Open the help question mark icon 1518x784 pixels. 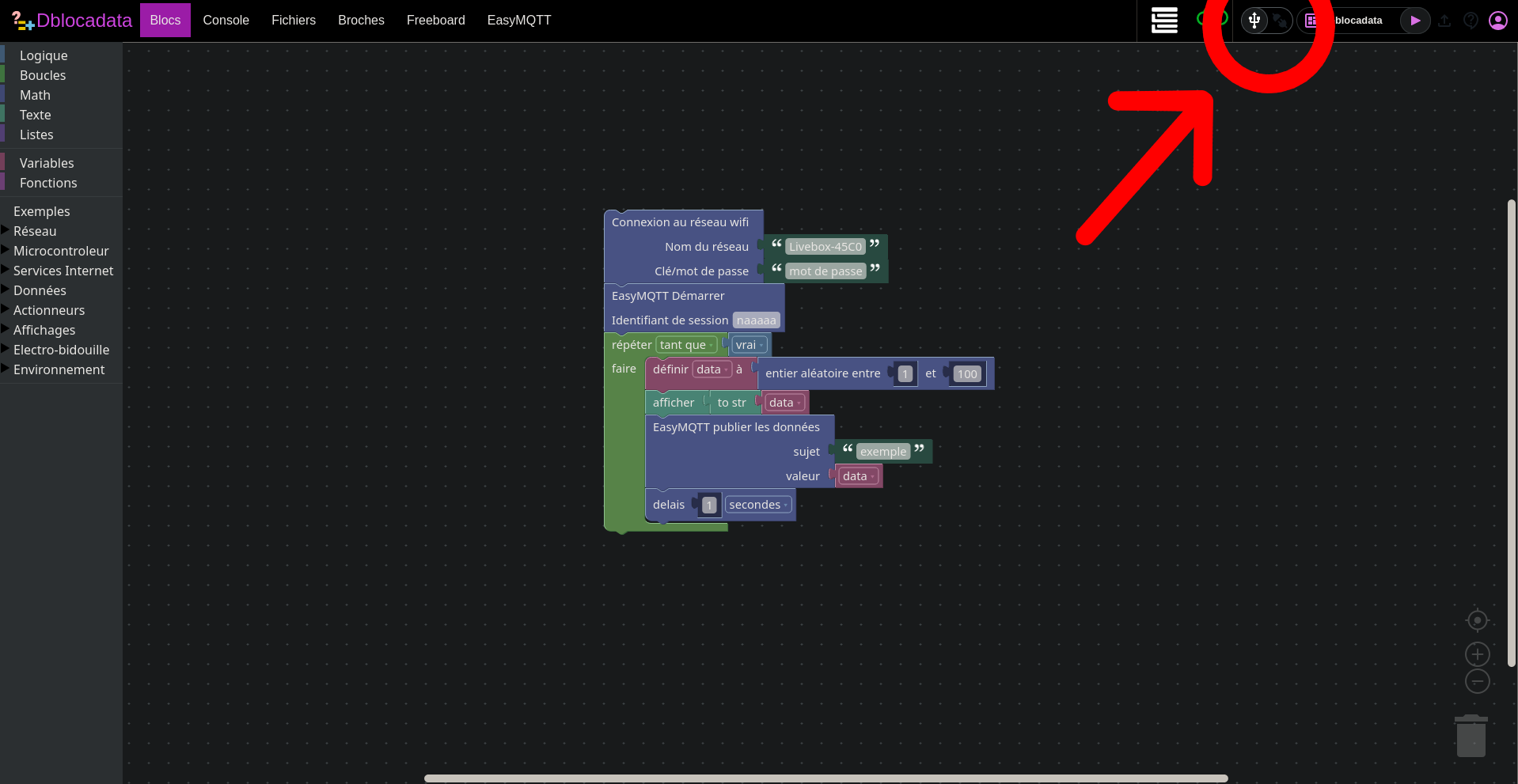coord(1471,21)
